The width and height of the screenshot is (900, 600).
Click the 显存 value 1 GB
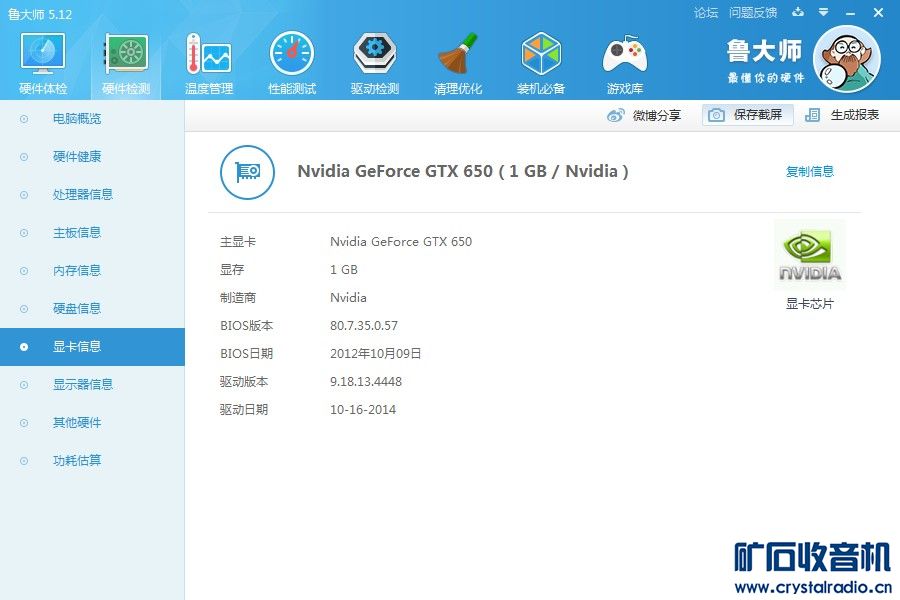[343, 270]
